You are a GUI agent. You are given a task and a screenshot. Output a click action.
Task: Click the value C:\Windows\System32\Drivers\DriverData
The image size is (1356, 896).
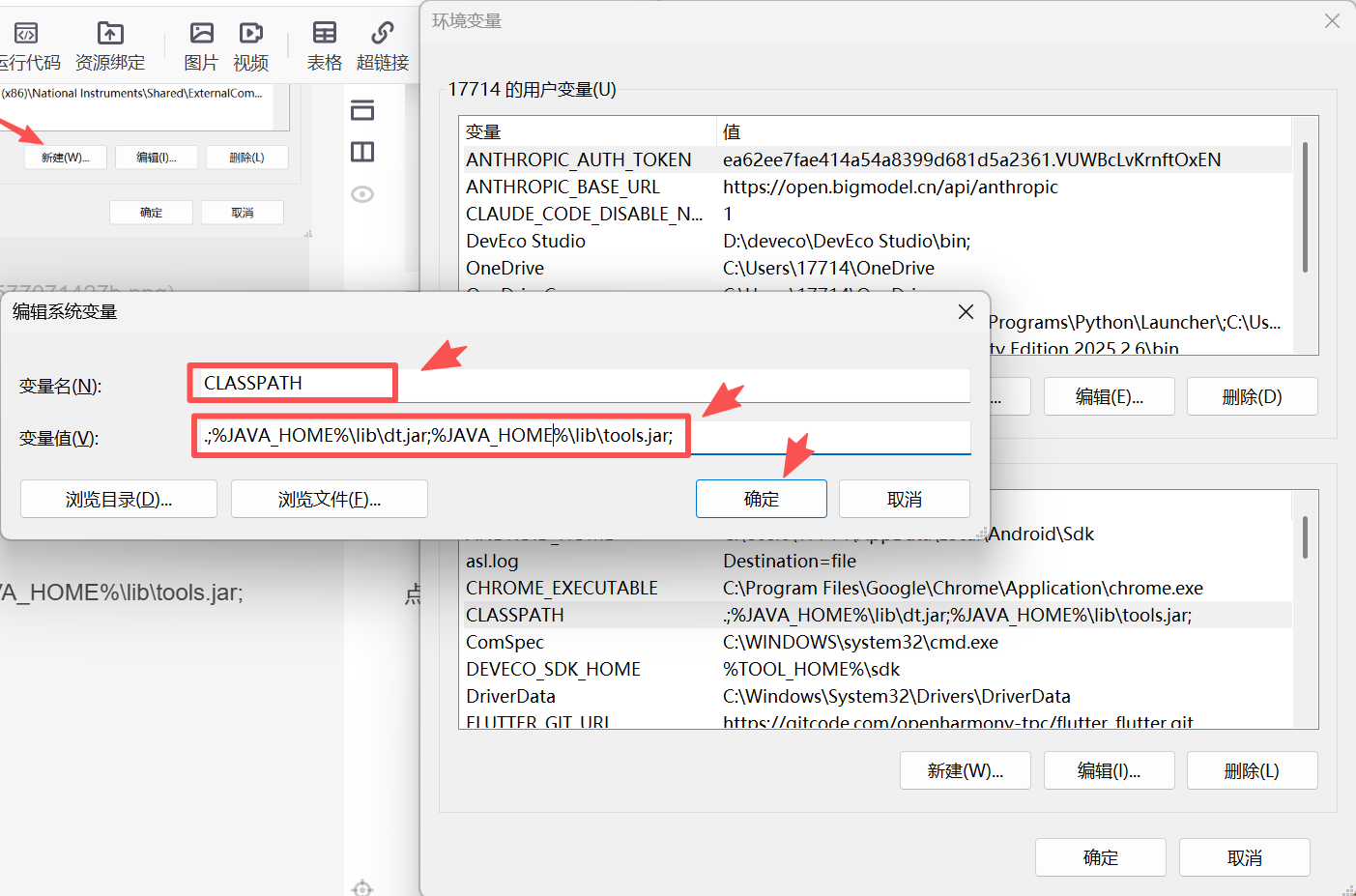[897, 696]
